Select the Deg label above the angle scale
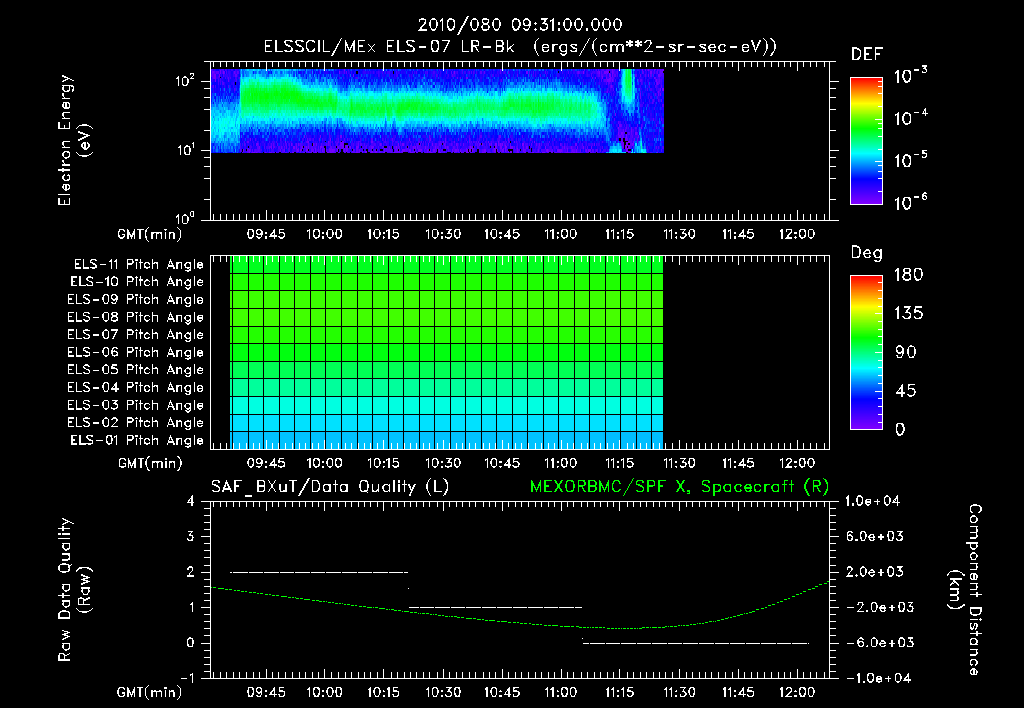 tap(867, 253)
